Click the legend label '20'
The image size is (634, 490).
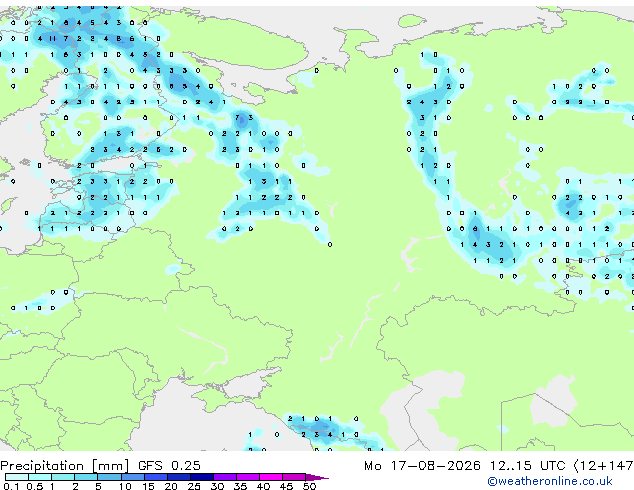click(171, 486)
